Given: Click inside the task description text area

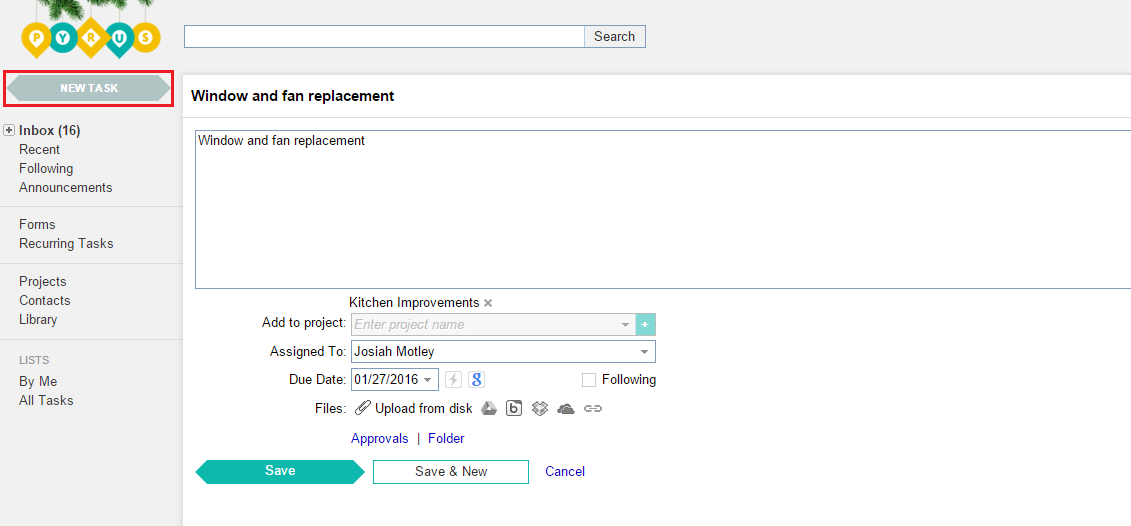Looking at the screenshot, I should [x=663, y=209].
